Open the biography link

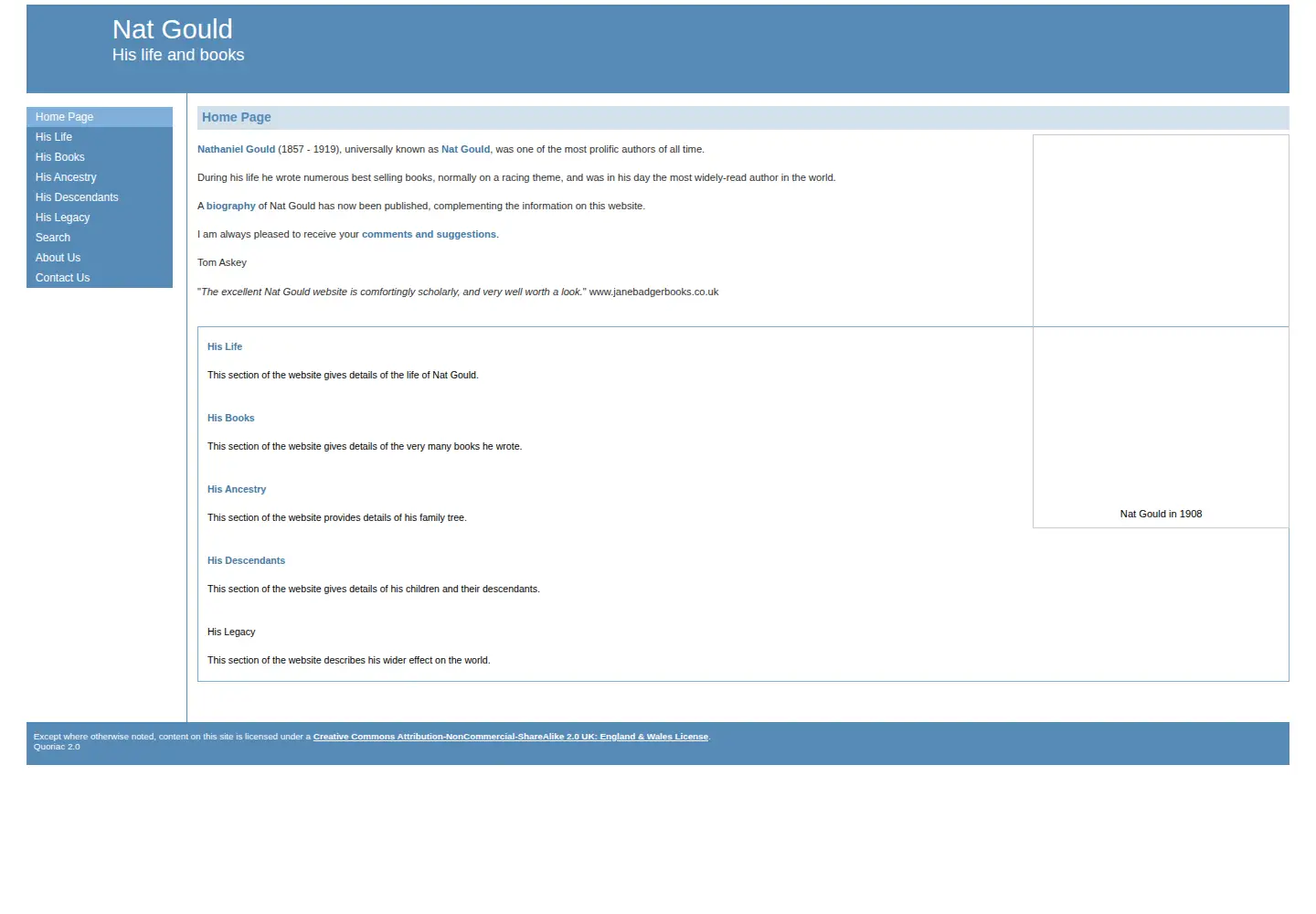click(231, 206)
